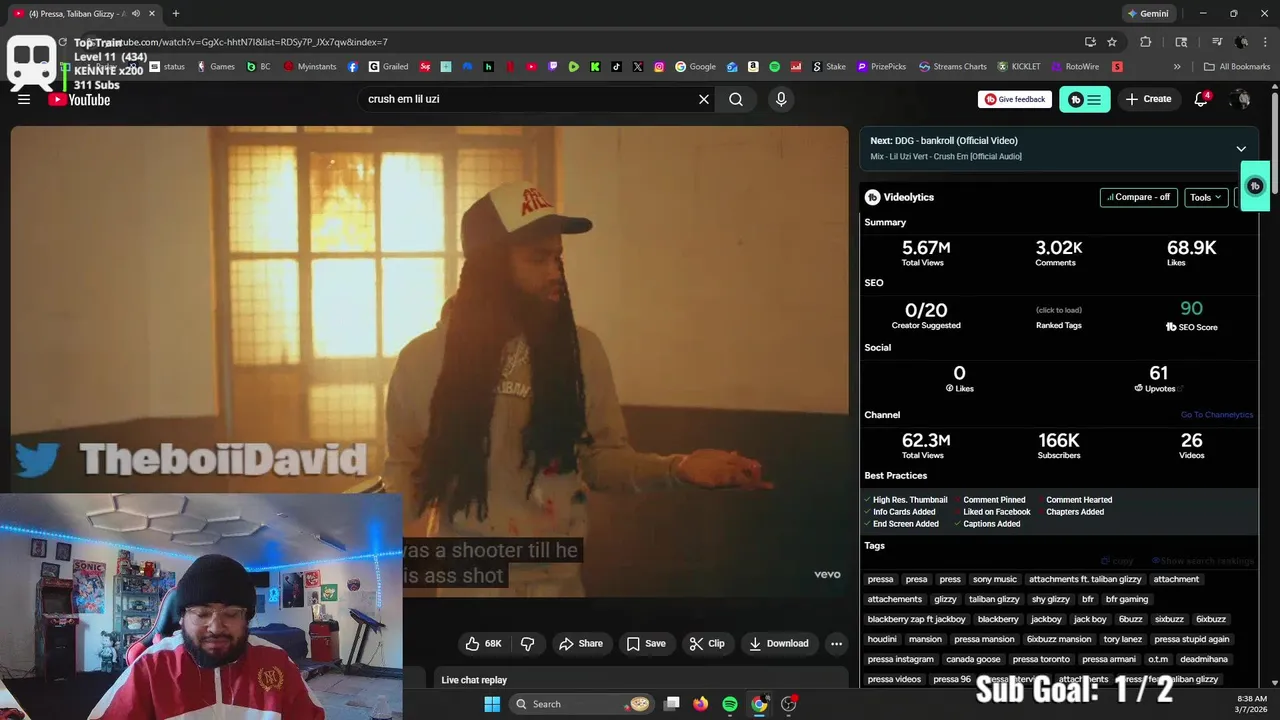Select the 'tory lanez' tag

tap(1122, 639)
